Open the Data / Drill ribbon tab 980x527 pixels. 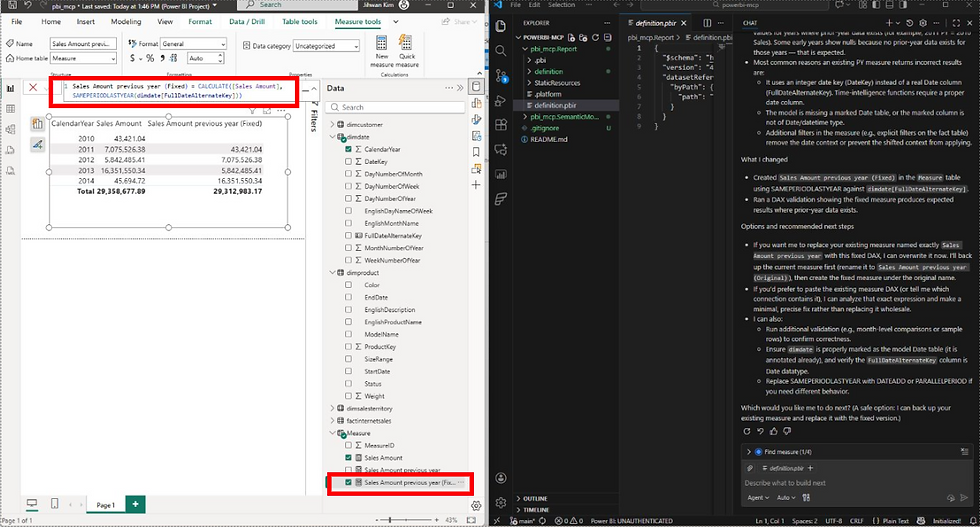pyautogui.click(x=247, y=21)
